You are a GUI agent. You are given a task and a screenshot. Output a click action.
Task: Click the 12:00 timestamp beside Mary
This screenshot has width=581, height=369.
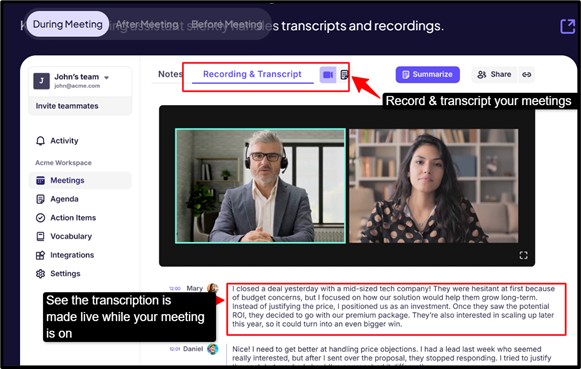point(175,289)
